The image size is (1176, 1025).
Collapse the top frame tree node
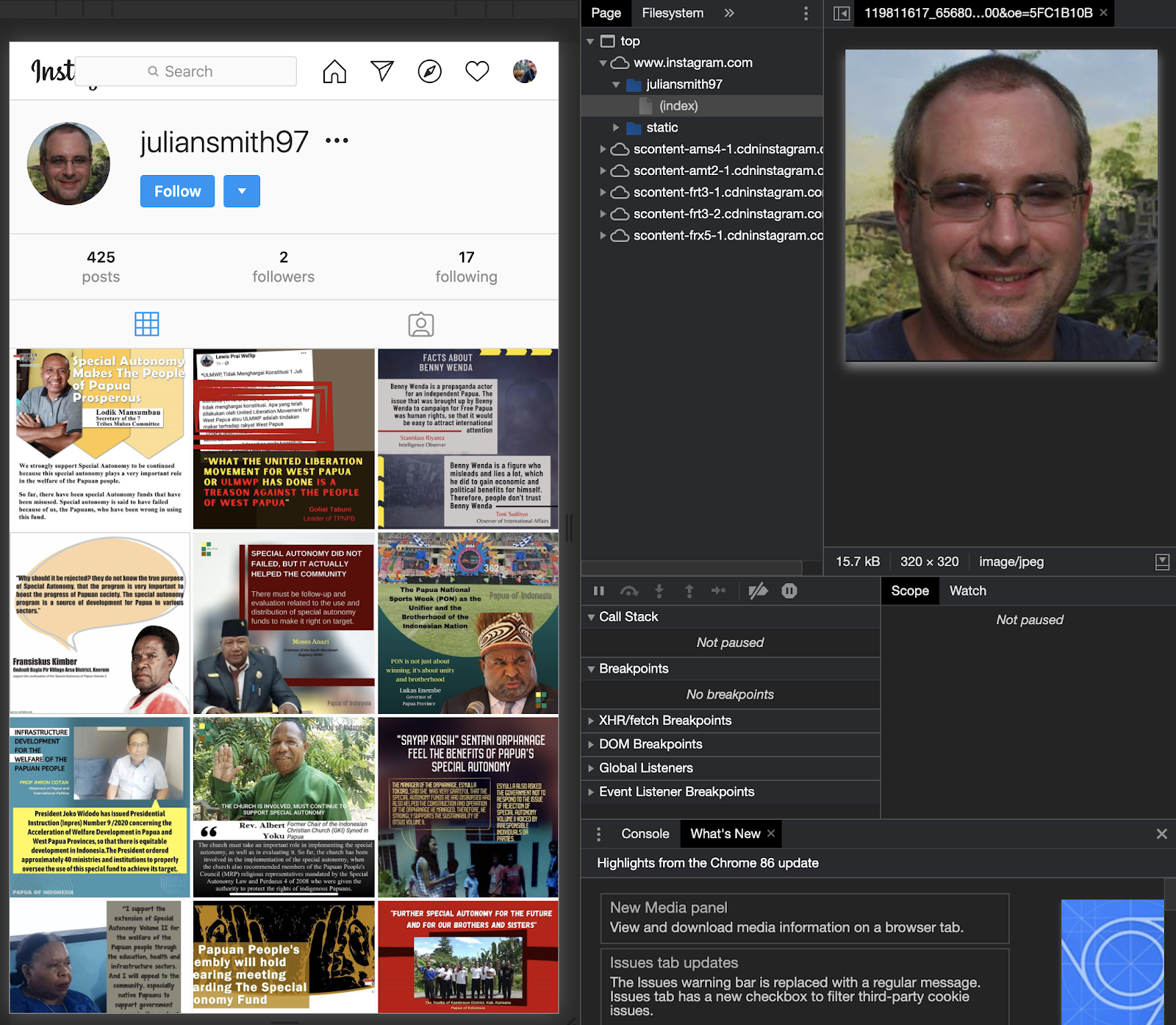[590, 41]
